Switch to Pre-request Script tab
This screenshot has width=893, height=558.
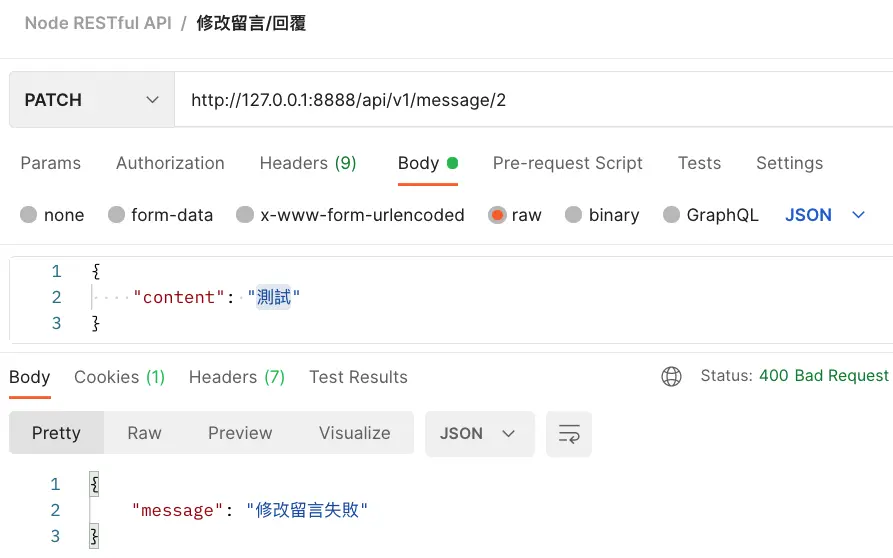click(x=567, y=163)
